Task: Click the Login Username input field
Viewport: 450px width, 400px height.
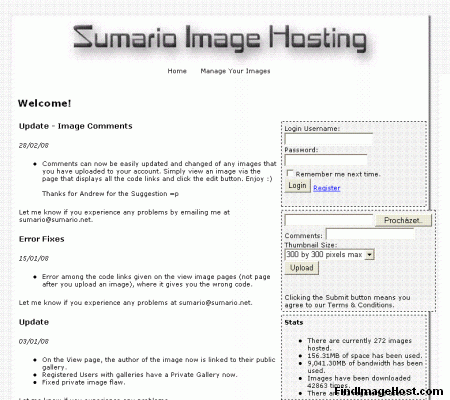Action: pyautogui.click(x=329, y=139)
